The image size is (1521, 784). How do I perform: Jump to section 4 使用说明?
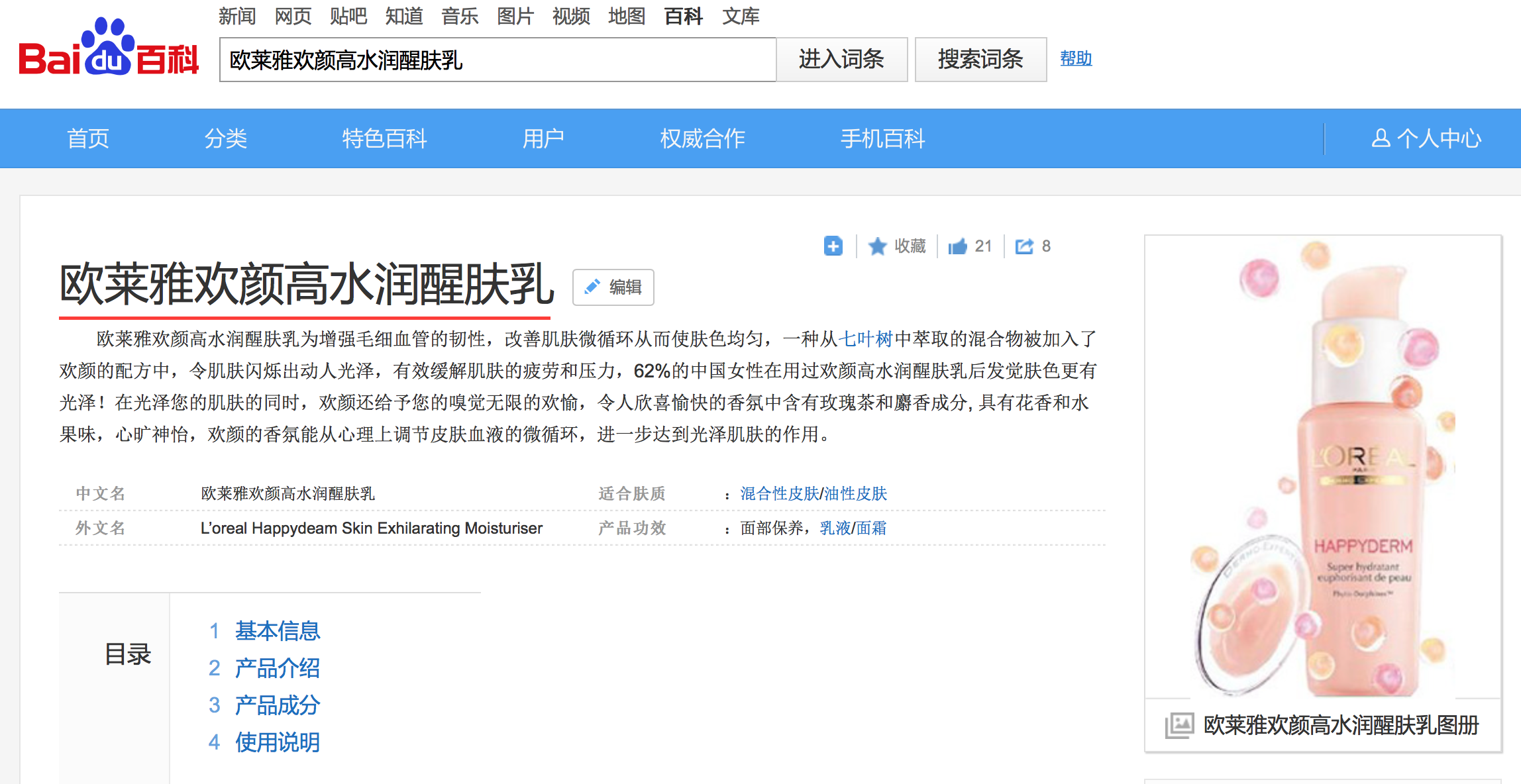277,742
